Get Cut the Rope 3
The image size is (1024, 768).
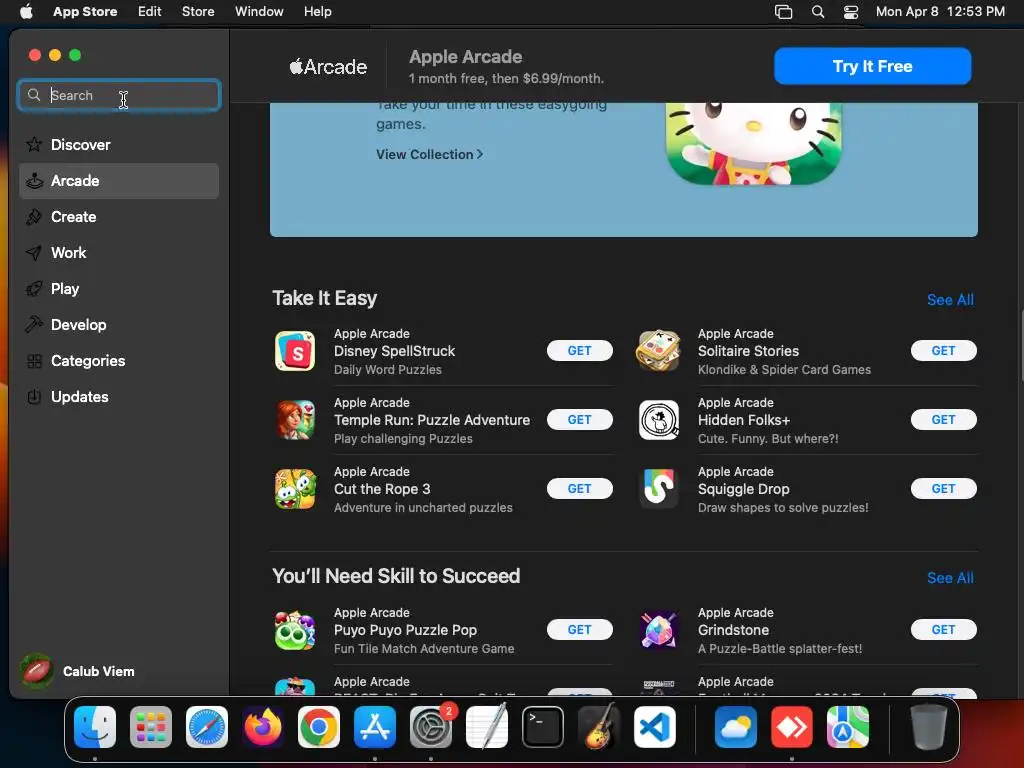(x=579, y=488)
